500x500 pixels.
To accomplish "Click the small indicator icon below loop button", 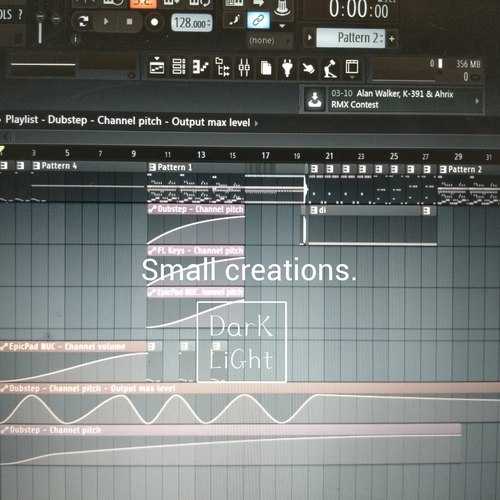I will (x=76, y=39).
